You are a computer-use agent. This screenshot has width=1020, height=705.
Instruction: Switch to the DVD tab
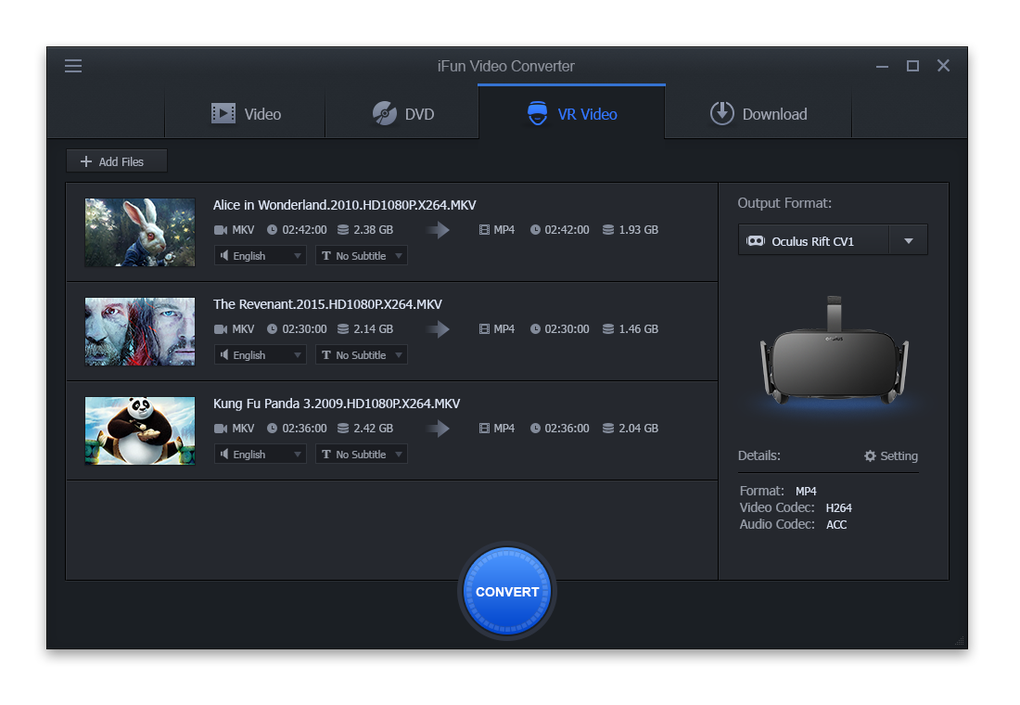pos(403,114)
